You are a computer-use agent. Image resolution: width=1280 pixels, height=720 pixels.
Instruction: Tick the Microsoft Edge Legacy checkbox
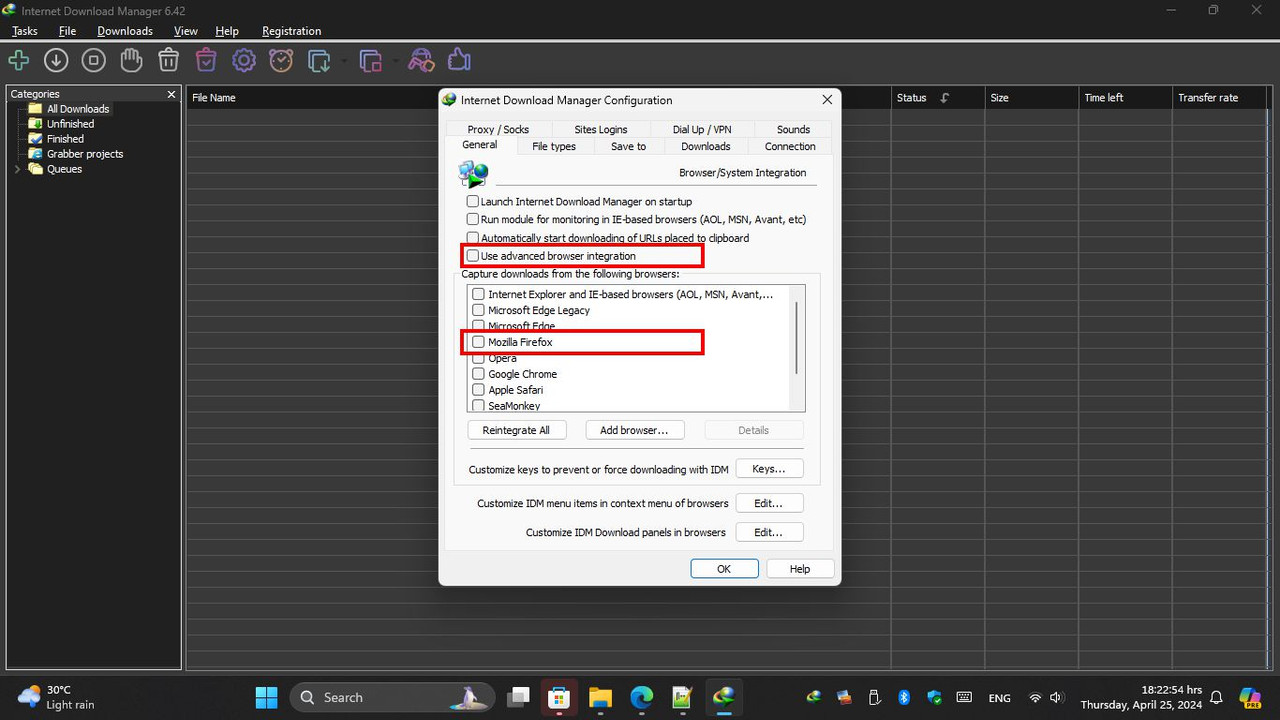(x=479, y=310)
